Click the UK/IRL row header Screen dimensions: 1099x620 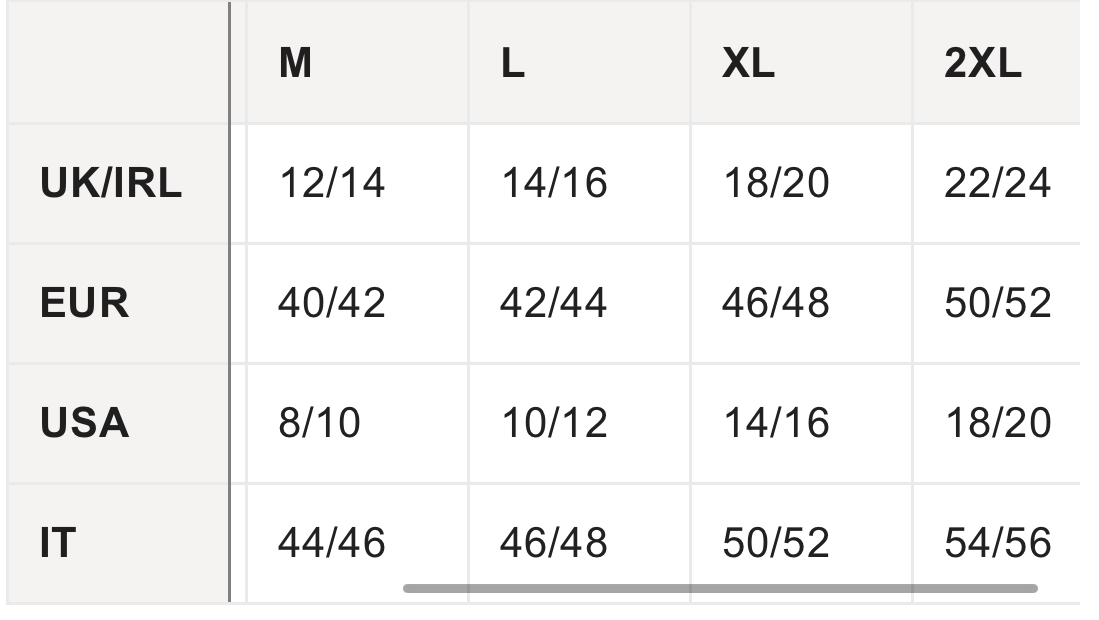pos(118,184)
